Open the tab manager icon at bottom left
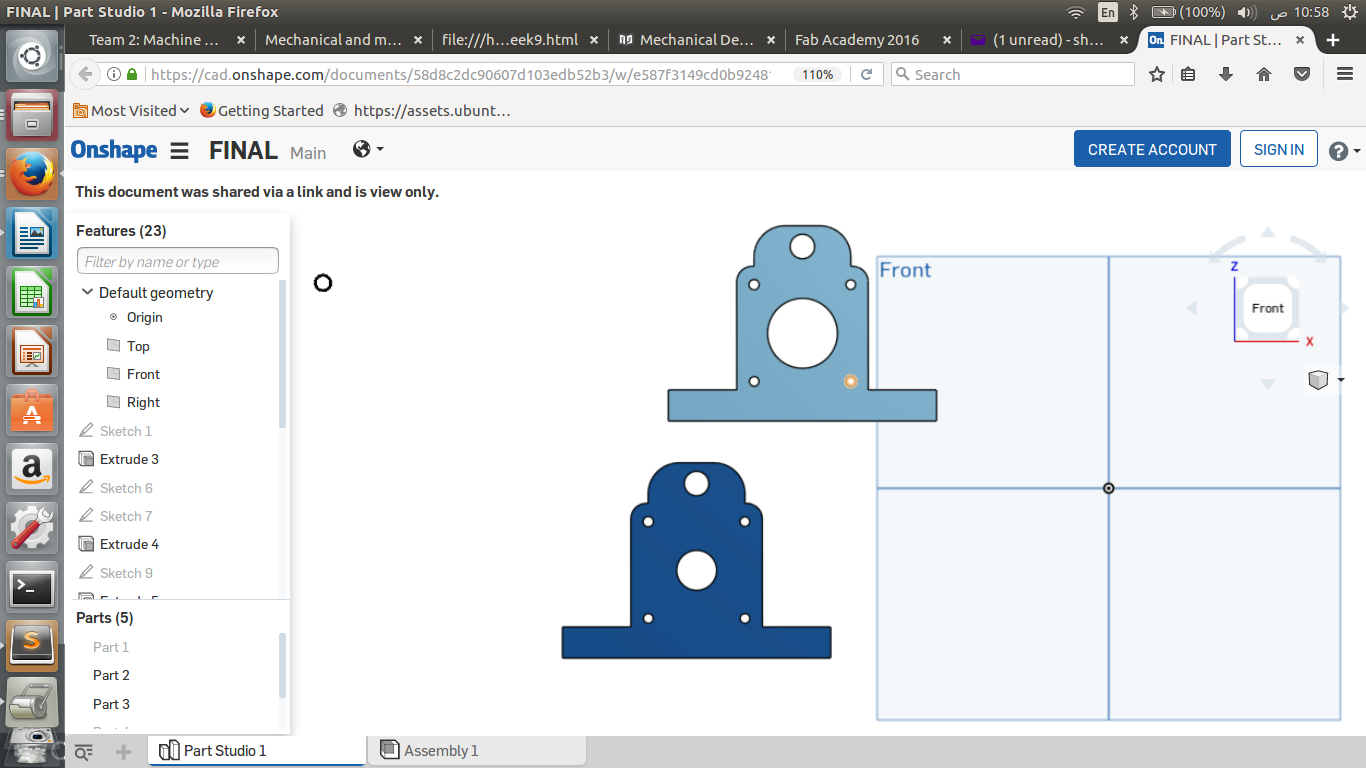 click(84, 751)
